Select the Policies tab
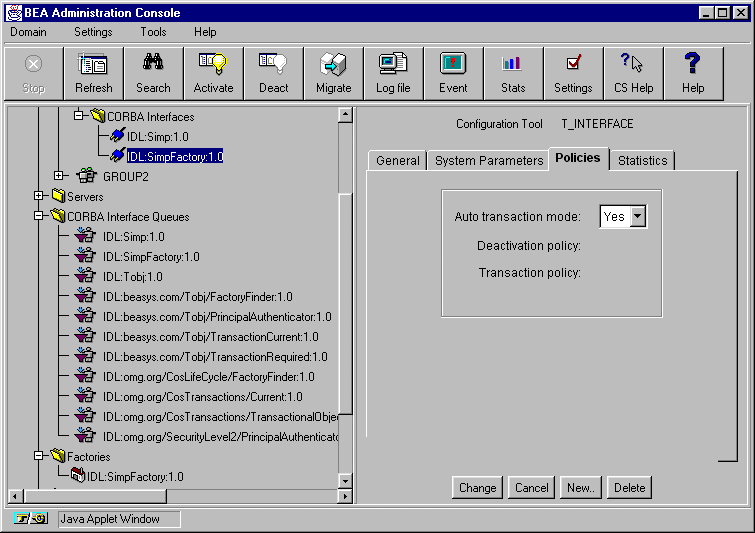 [578, 158]
